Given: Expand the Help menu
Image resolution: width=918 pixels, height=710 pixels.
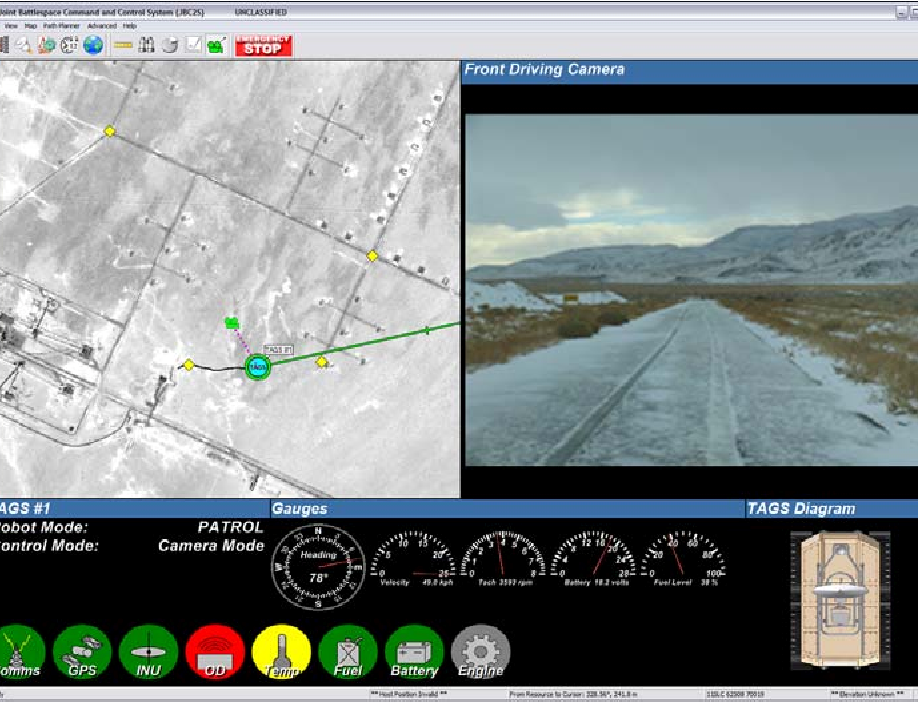Looking at the screenshot, I should (129, 26).
